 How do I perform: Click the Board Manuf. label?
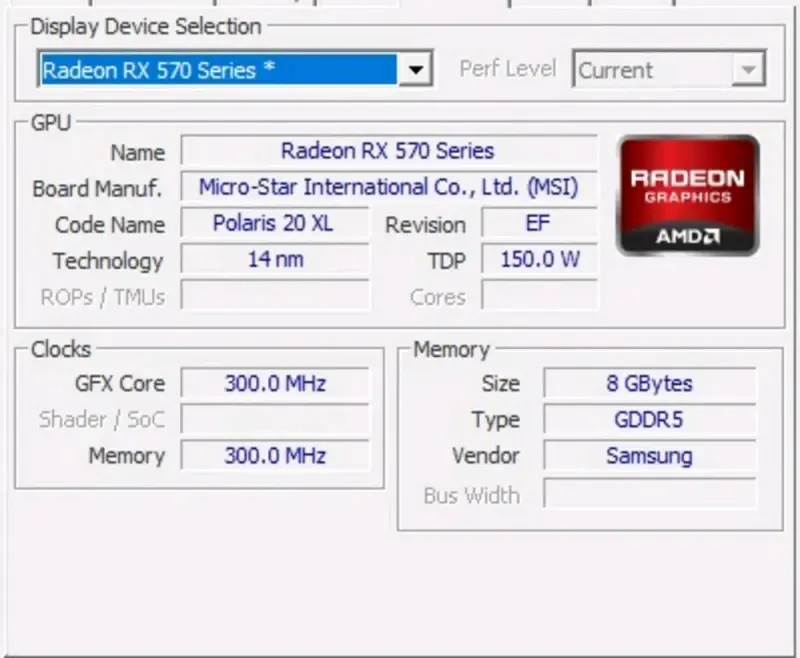point(97,189)
